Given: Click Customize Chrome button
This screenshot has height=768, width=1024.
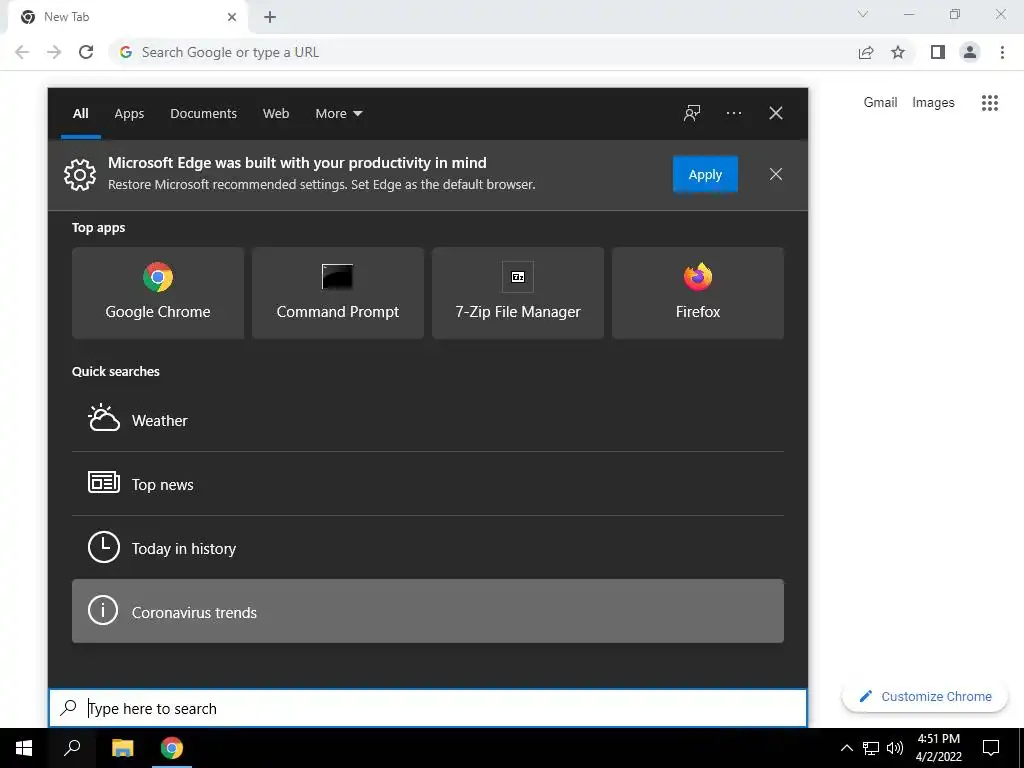Looking at the screenshot, I should (x=925, y=696).
